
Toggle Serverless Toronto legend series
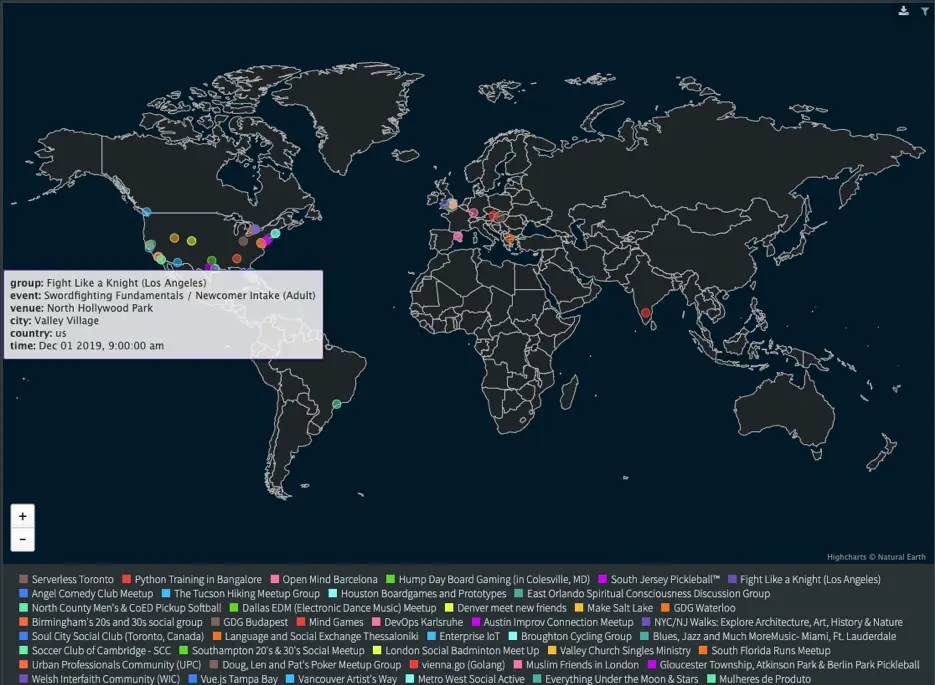point(72,579)
